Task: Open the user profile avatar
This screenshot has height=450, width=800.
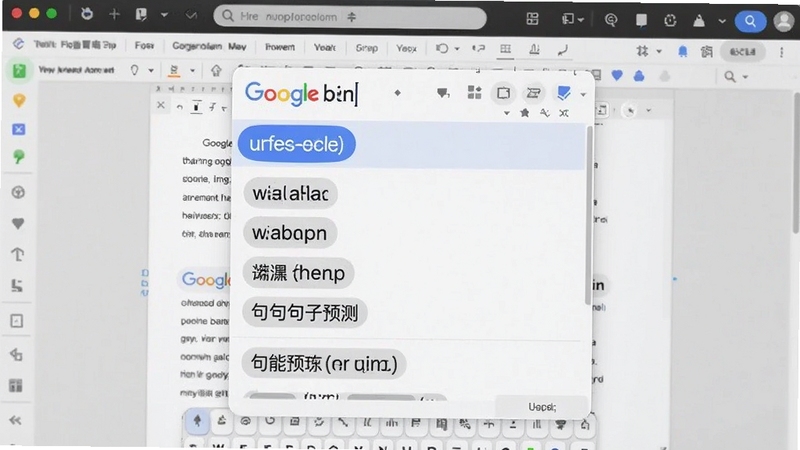Action: tap(784, 21)
